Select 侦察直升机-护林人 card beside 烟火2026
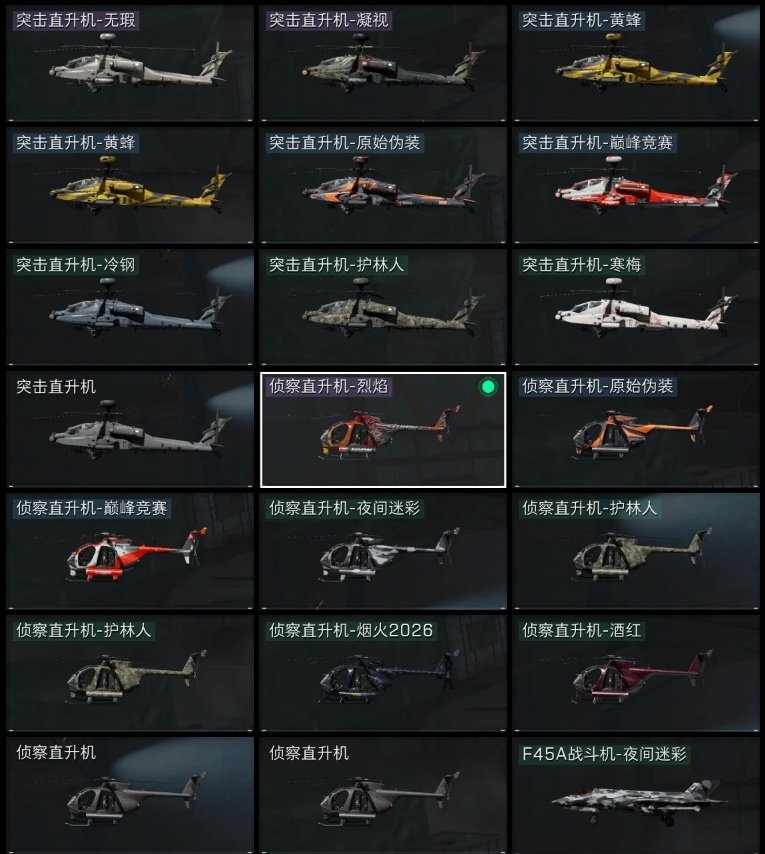 (x=130, y=673)
